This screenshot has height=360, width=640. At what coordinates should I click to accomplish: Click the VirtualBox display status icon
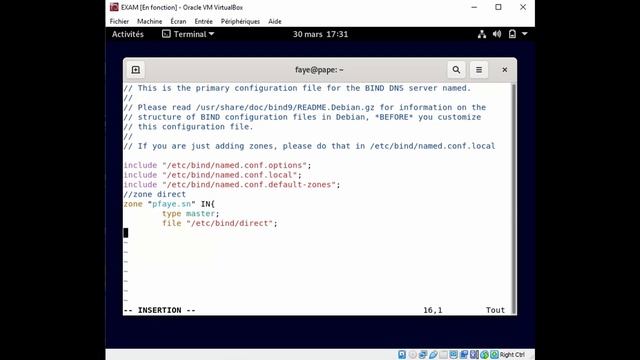(453, 355)
